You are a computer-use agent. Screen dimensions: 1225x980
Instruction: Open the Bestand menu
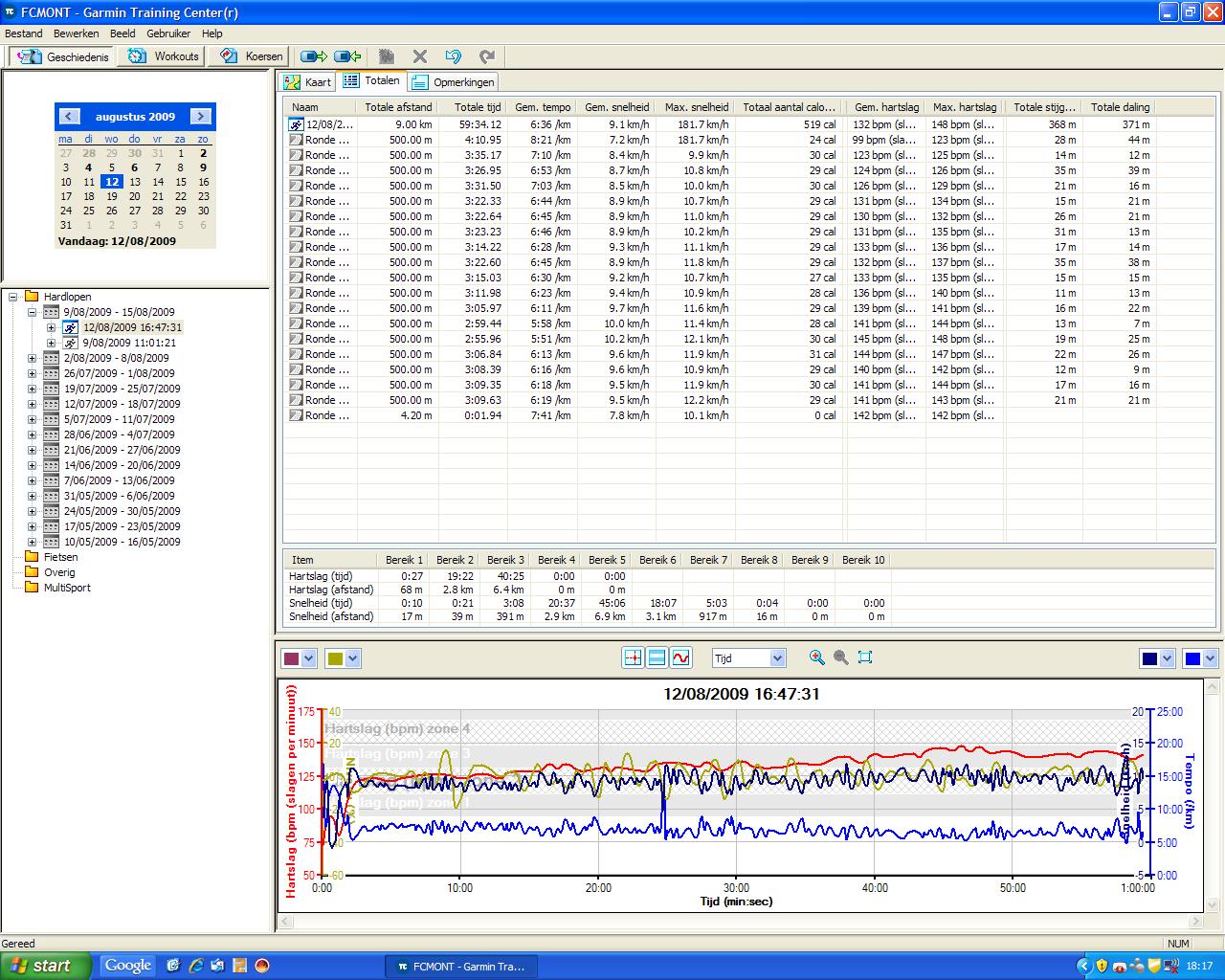[x=24, y=33]
